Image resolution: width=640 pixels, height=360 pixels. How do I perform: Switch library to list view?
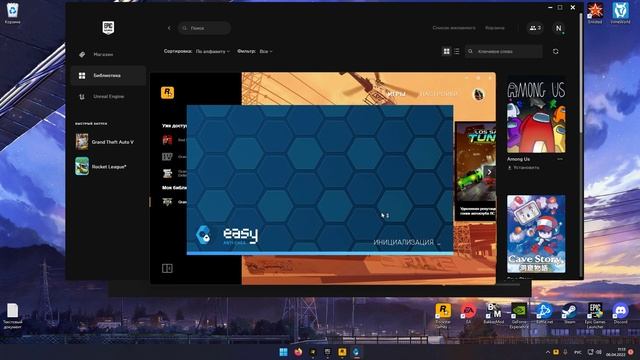pos(457,51)
